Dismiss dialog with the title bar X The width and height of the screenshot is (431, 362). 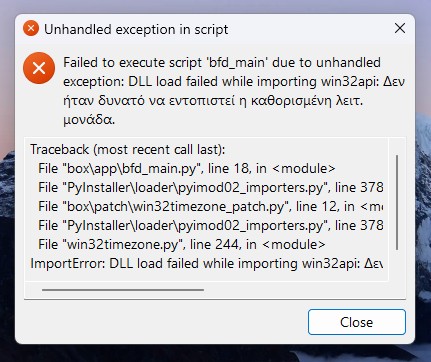400,28
